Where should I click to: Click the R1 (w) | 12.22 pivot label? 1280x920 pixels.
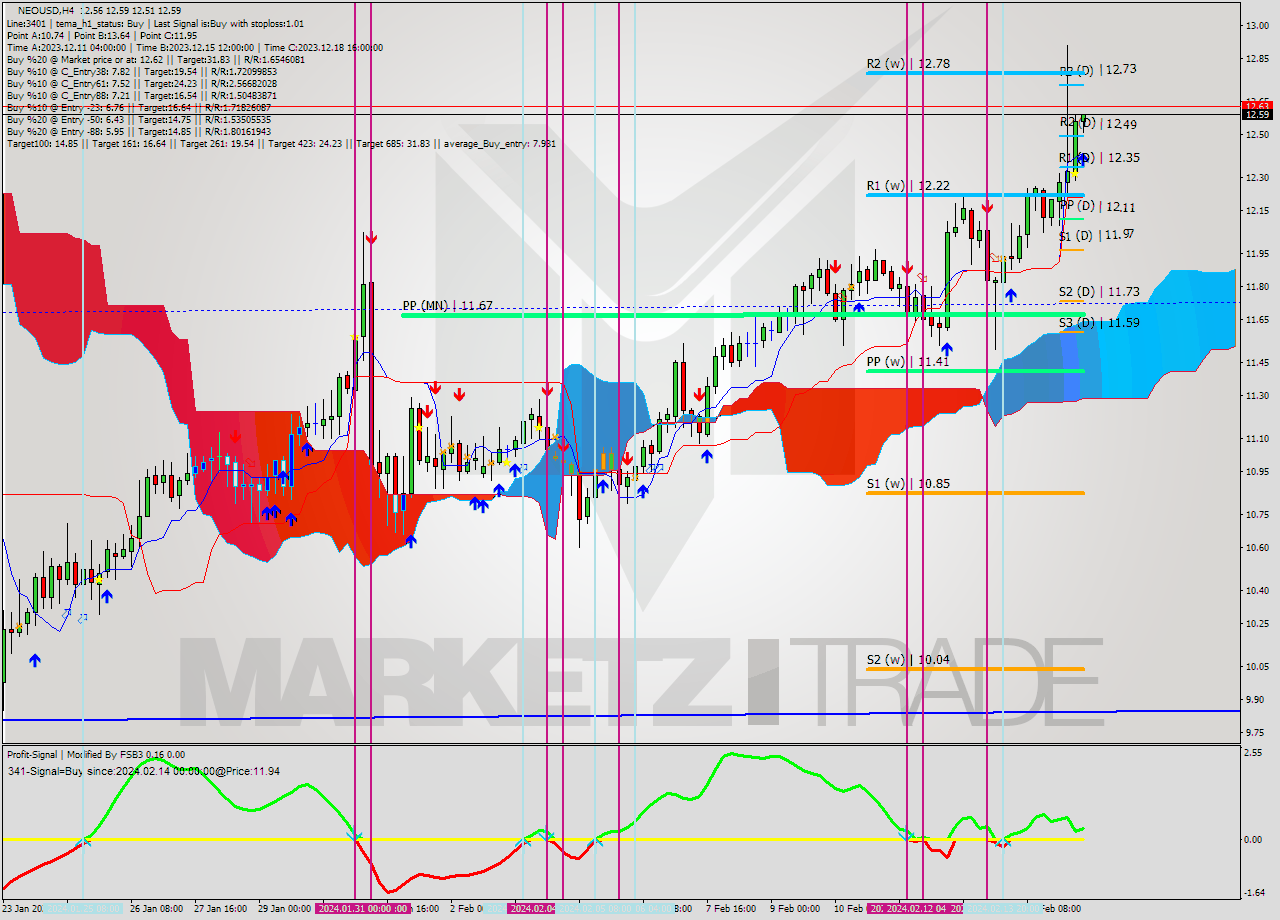click(x=908, y=186)
